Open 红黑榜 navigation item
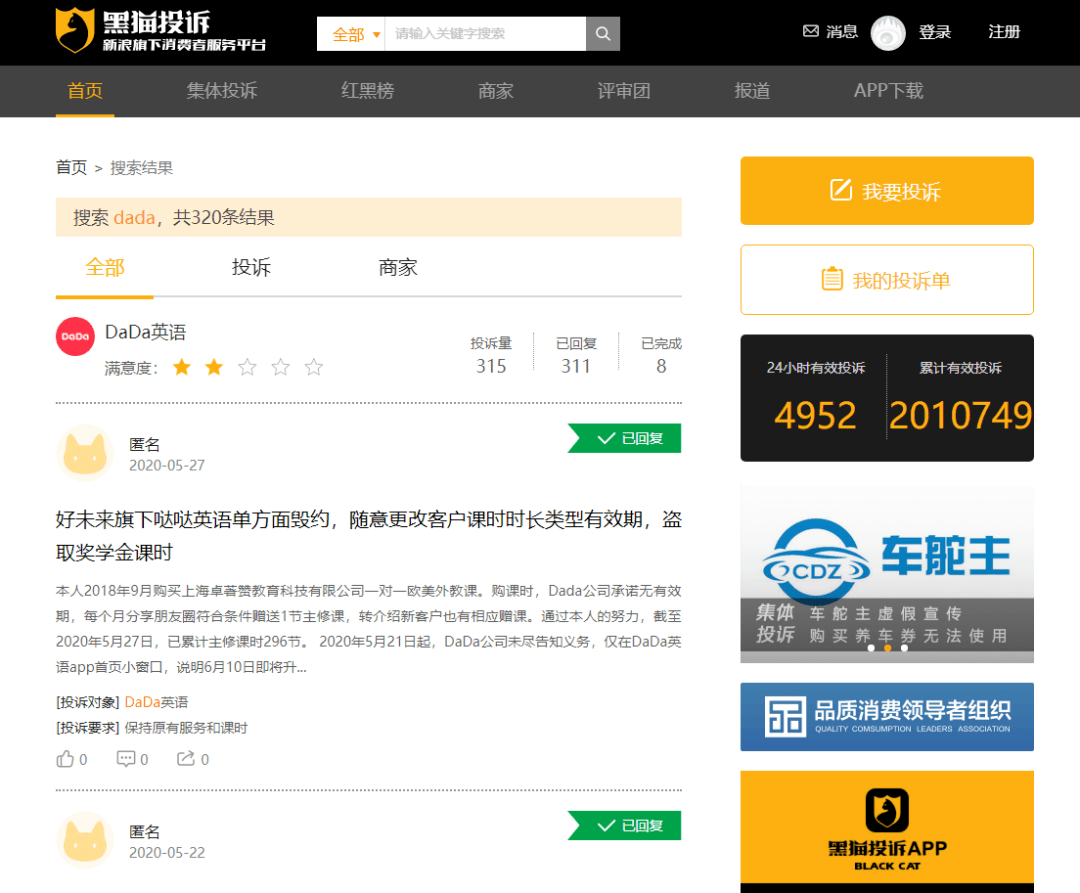This screenshot has width=1080, height=893. 368,91
